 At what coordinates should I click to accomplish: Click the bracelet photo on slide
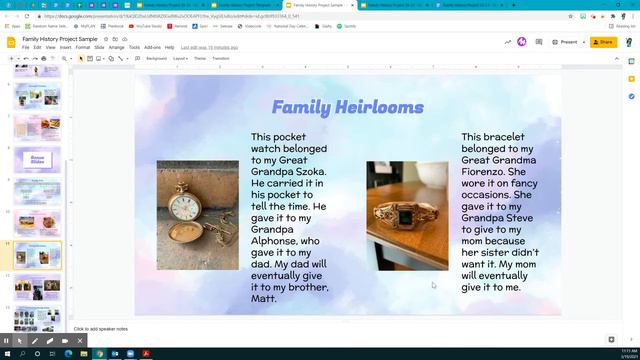pos(407,216)
